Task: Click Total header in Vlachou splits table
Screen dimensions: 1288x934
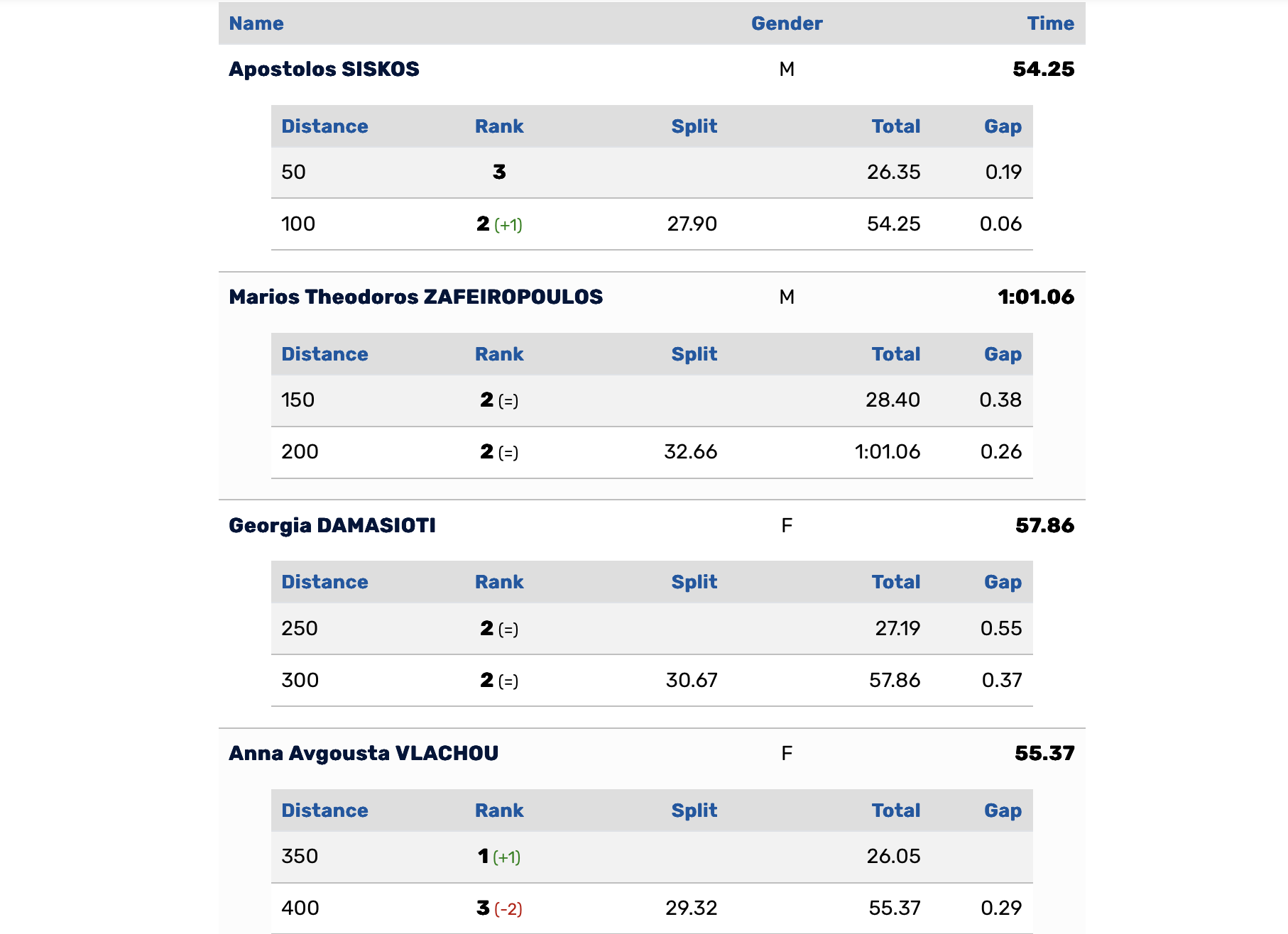Action: tap(896, 811)
